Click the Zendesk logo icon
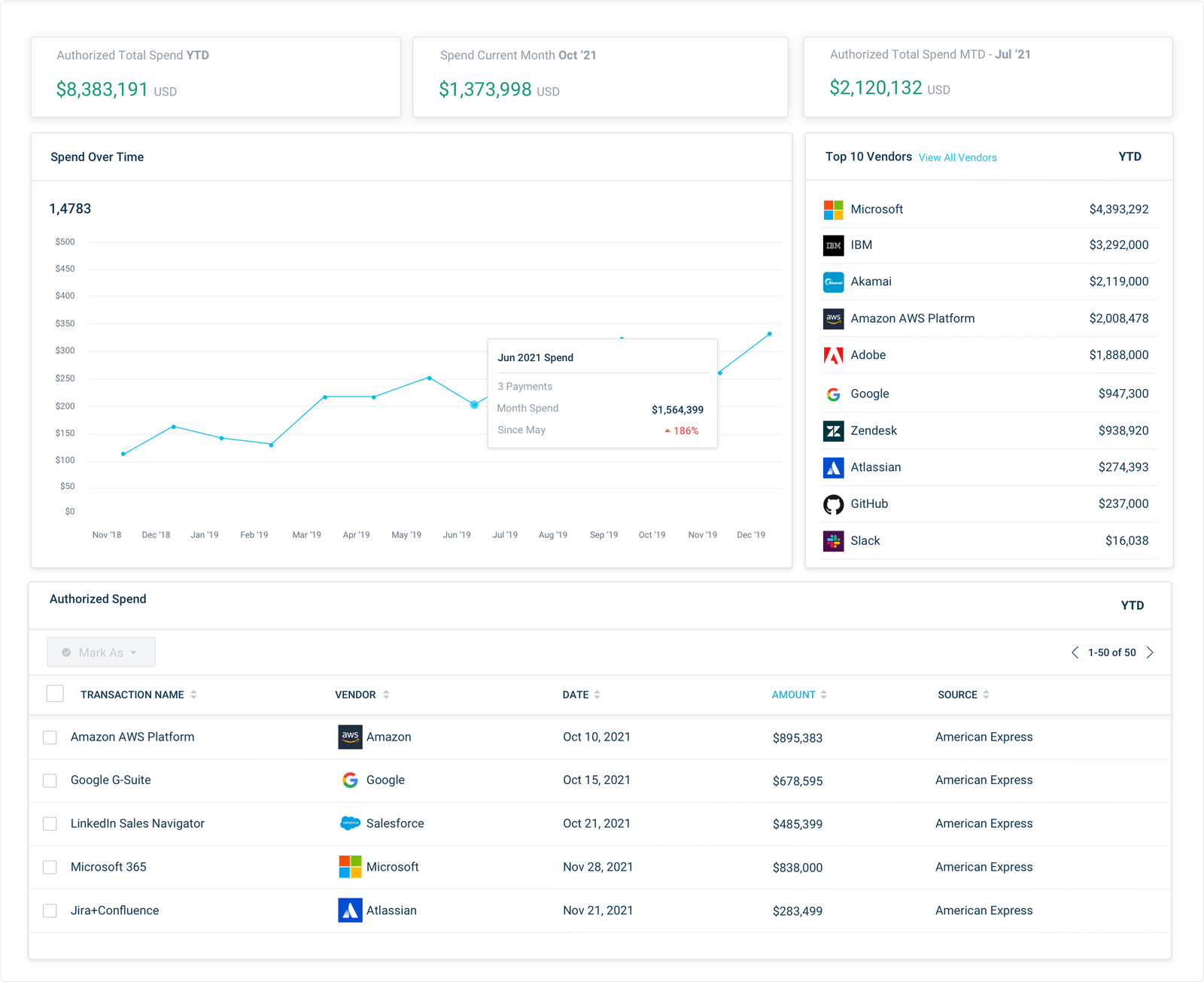 point(833,431)
